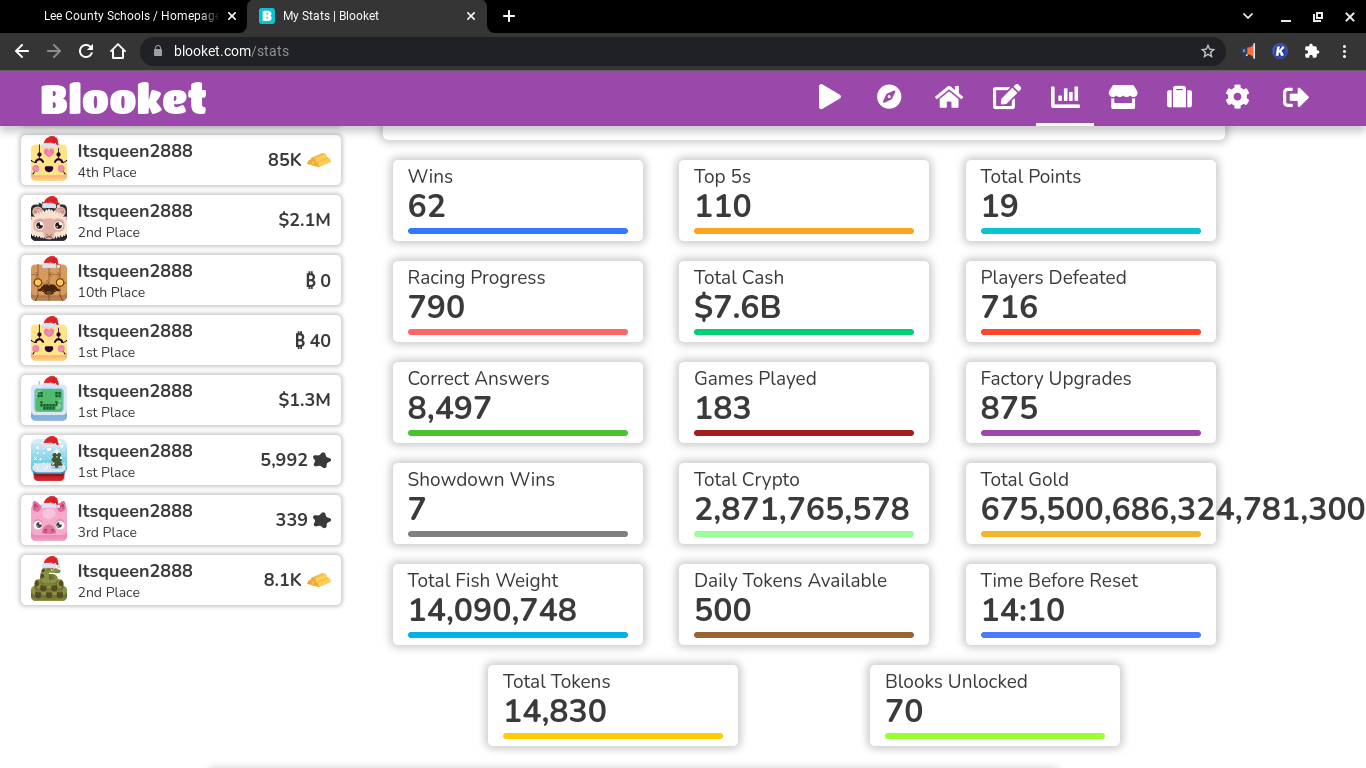Click the 10th Place crypto 0 entry
1366x768 pixels.
click(181, 280)
